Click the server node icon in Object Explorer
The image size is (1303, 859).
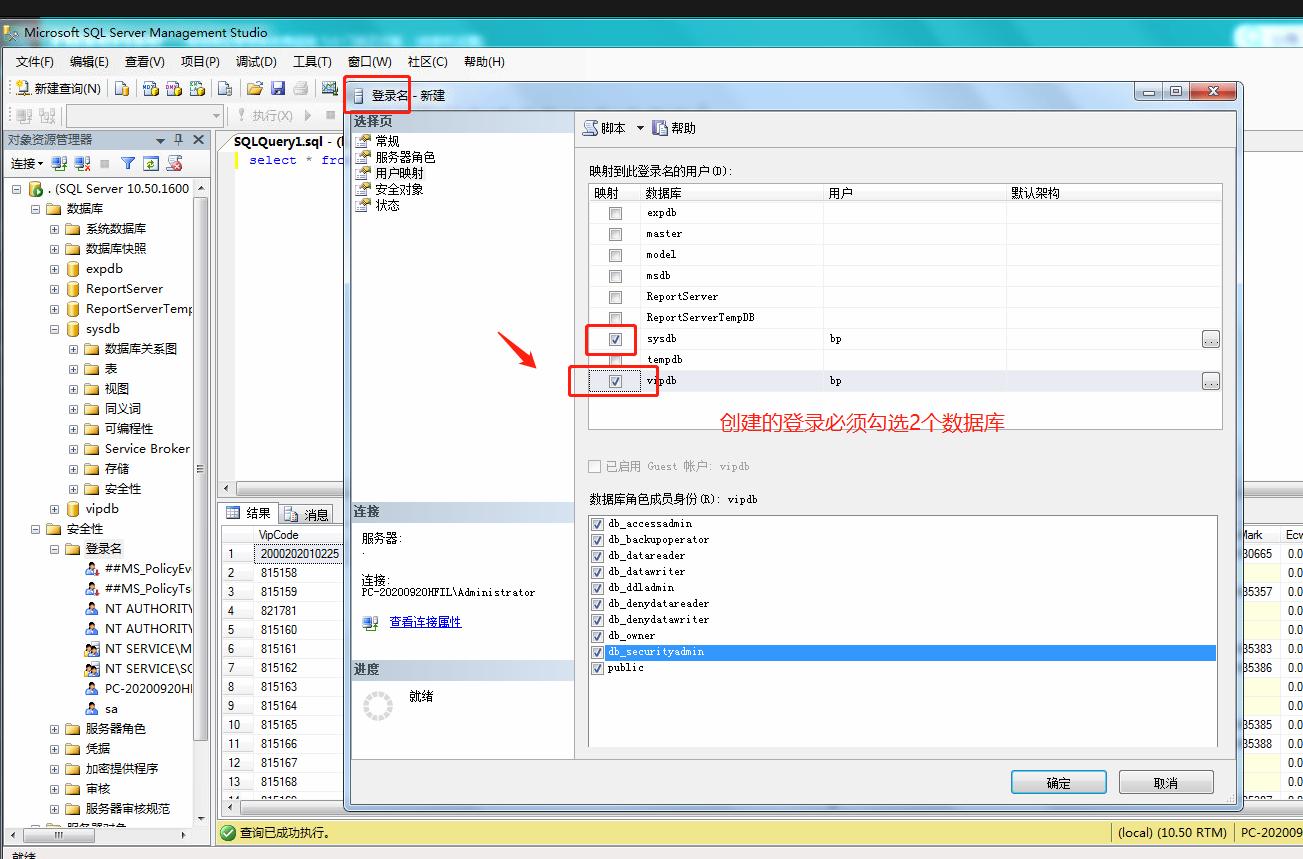coord(35,189)
